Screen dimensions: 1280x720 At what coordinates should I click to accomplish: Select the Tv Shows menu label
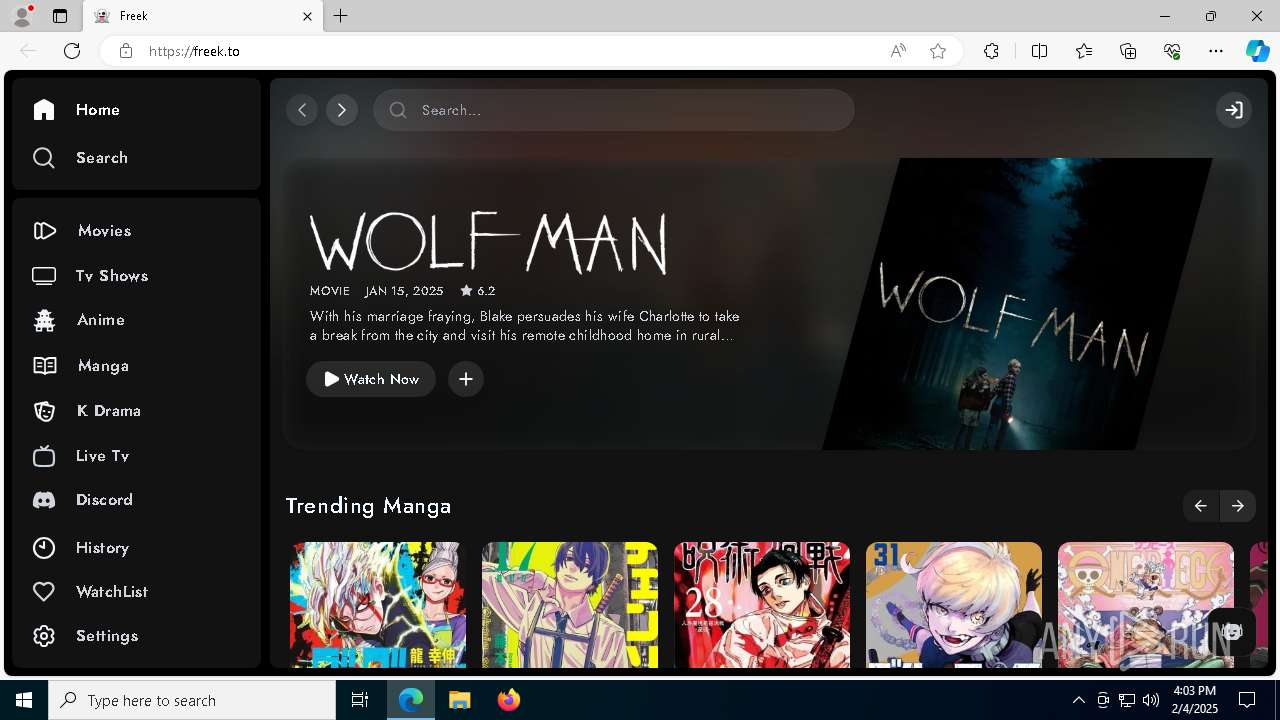click(112, 276)
